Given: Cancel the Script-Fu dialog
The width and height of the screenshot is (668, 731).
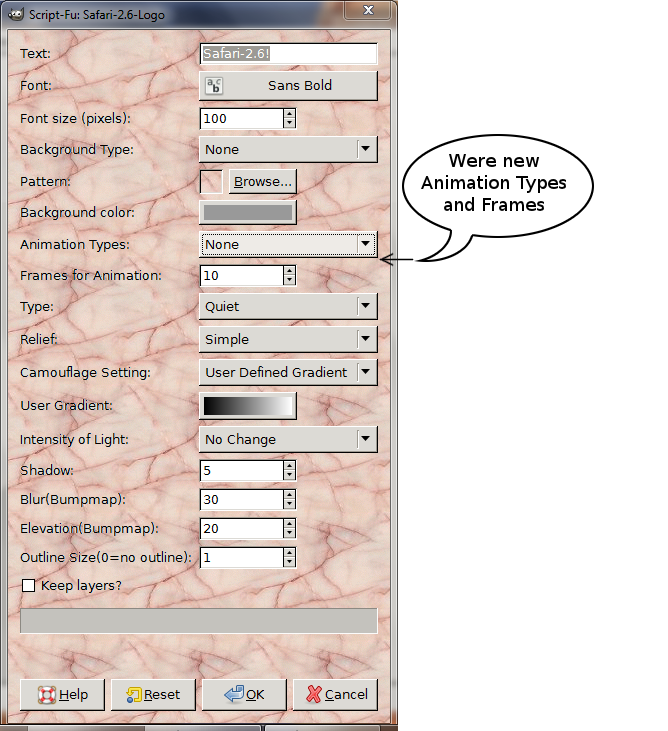Looking at the screenshot, I should pos(335,695).
